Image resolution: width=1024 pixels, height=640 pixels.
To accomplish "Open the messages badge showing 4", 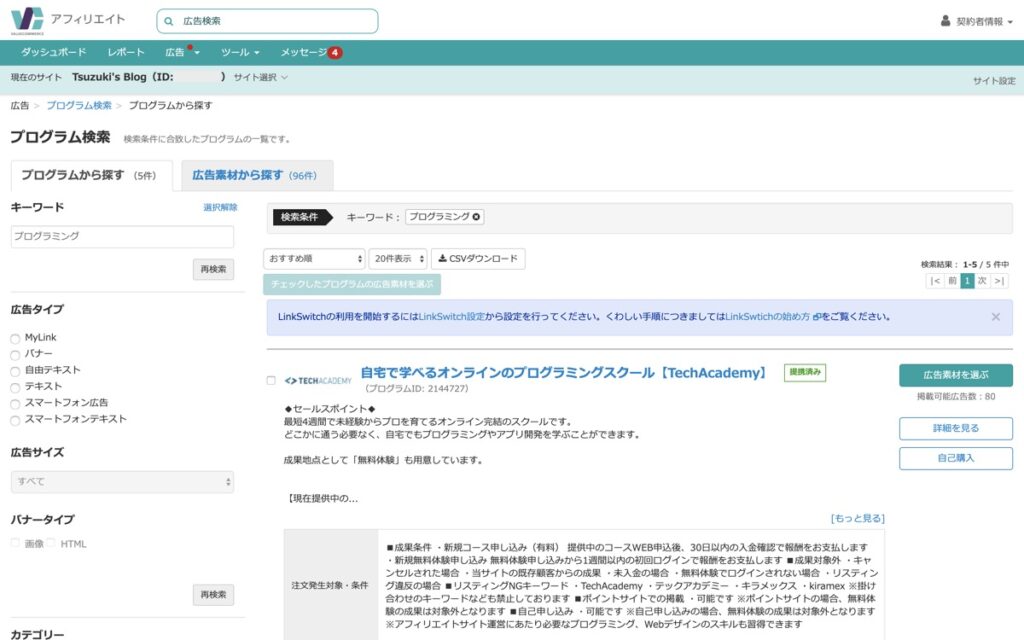I will click(335, 53).
